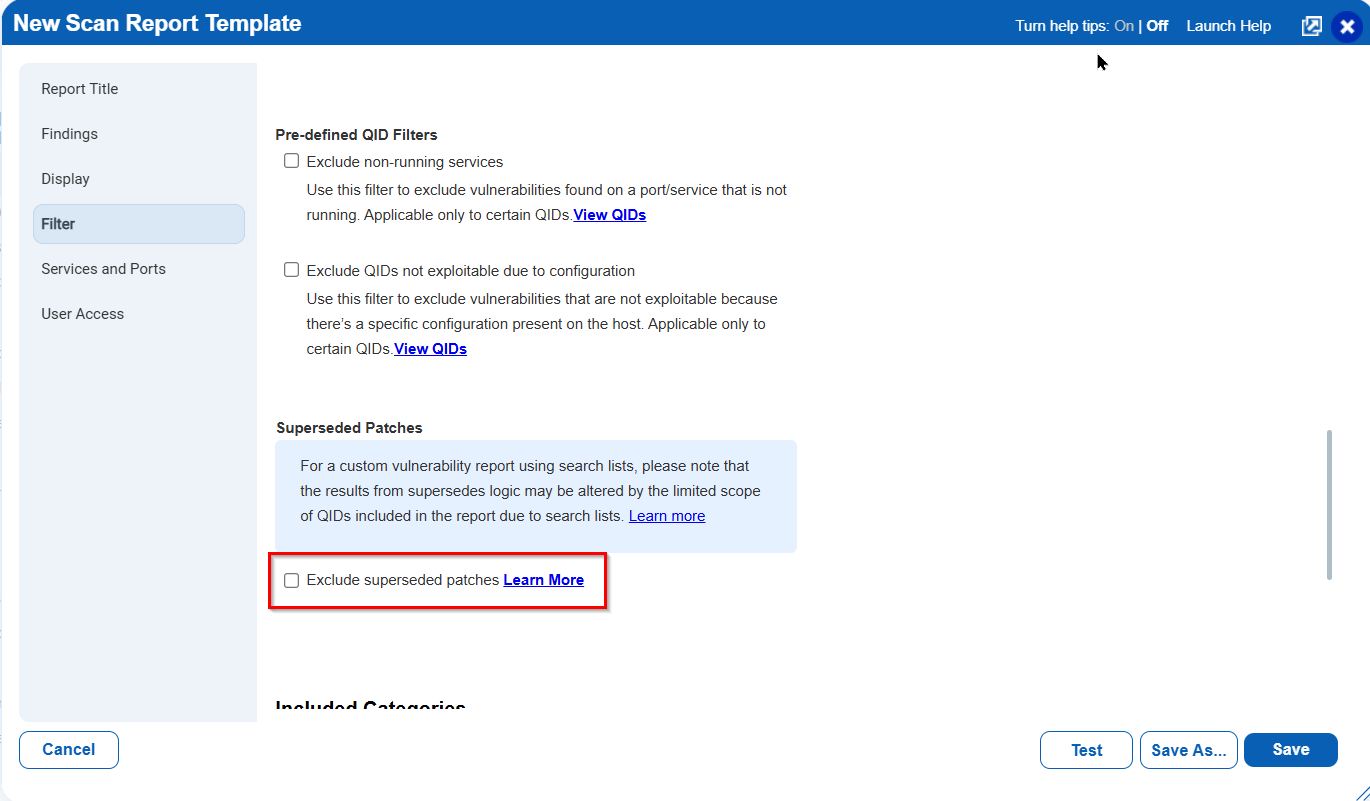Tick the Exclude superseded patches checkbox

click(x=292, y=580)
